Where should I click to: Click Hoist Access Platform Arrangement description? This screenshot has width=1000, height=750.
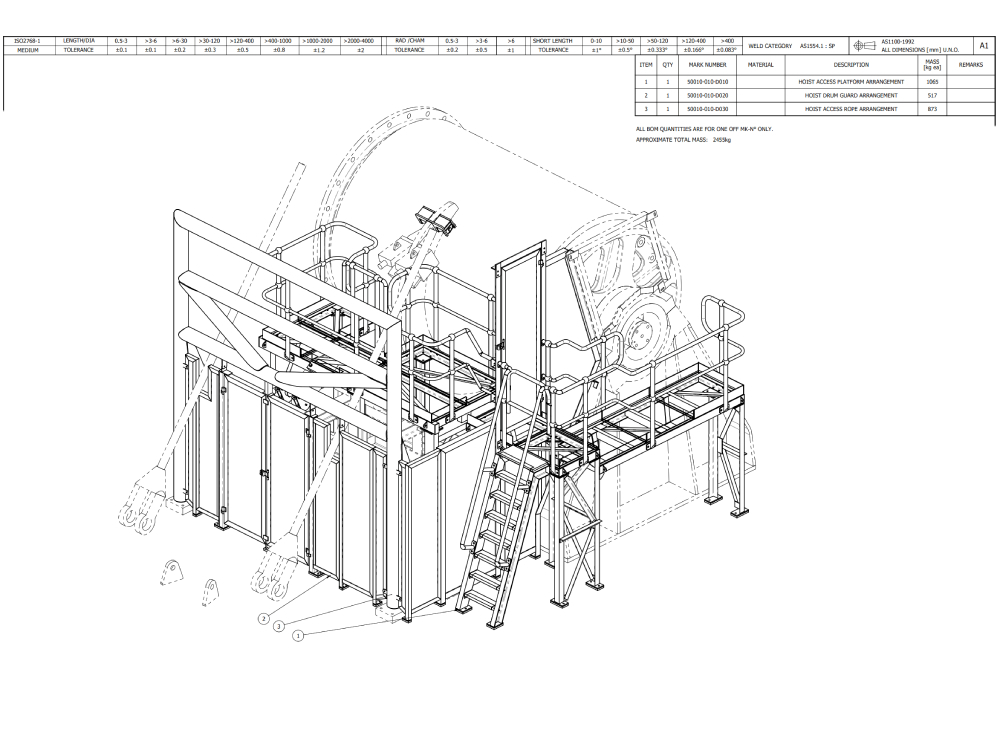pos(851,82)
